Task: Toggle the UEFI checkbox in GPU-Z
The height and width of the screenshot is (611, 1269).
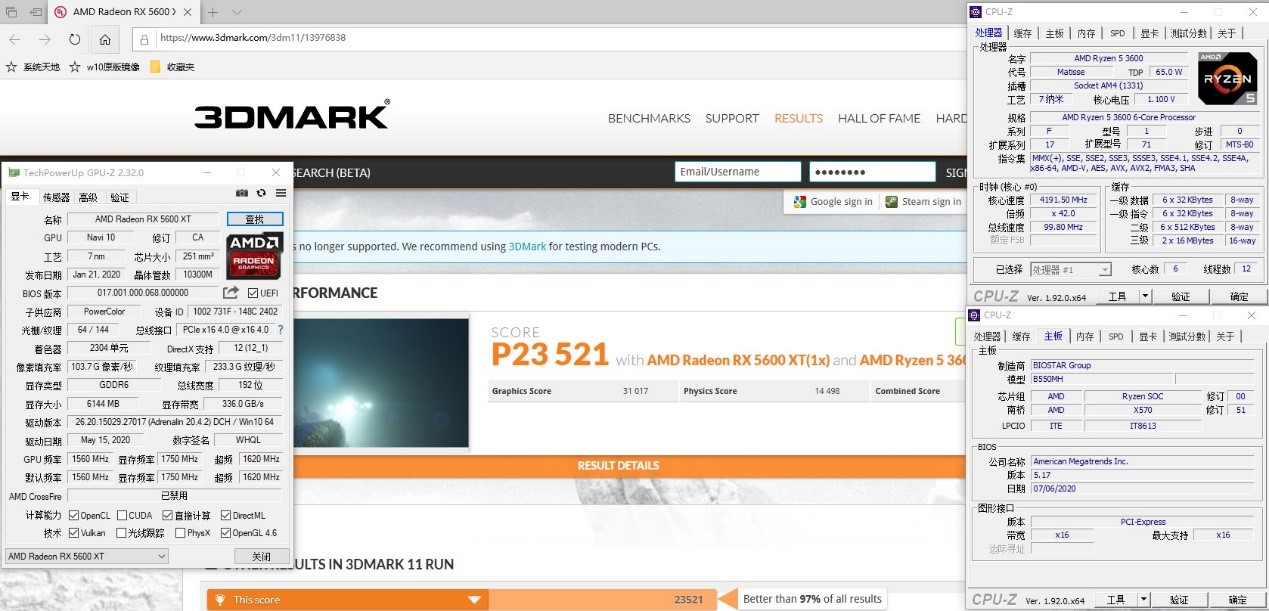Action: (252, 293)
